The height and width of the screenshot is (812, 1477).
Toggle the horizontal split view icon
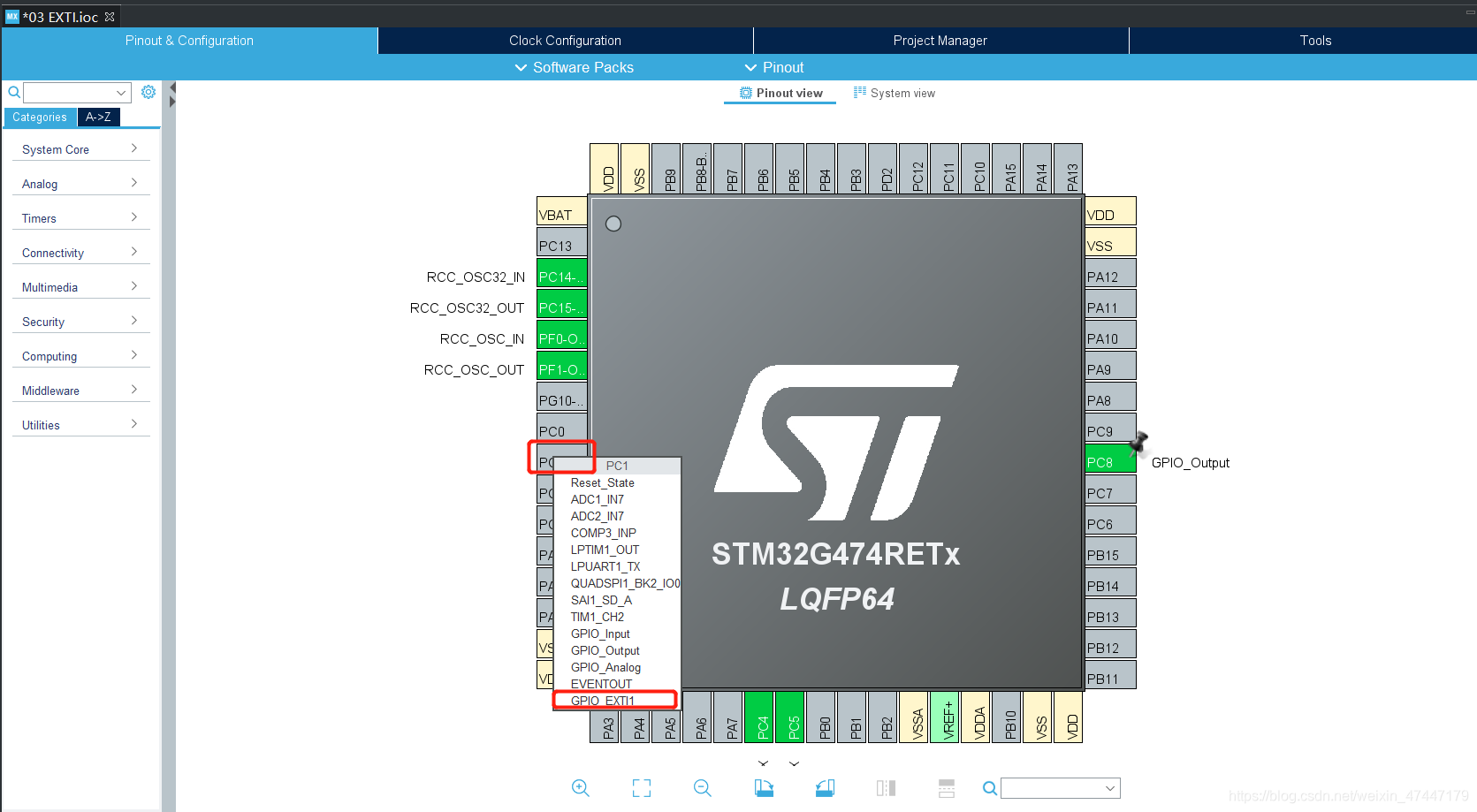(x=947, y=788)
